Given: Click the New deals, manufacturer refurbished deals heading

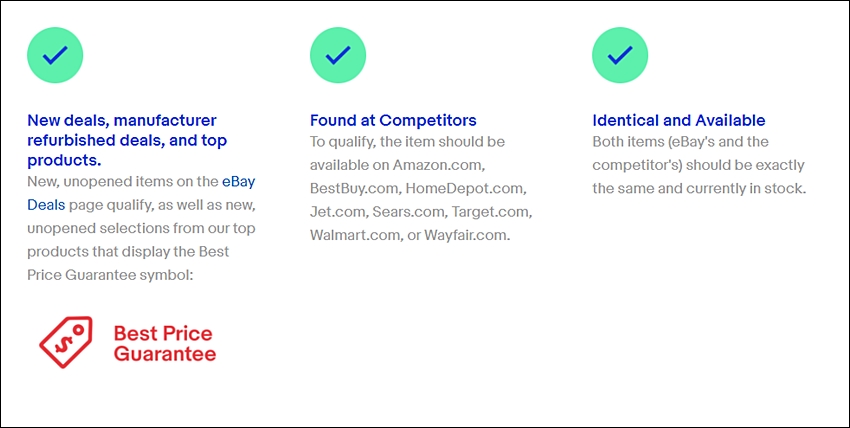Looking at the screenshot, I should 127,140.
